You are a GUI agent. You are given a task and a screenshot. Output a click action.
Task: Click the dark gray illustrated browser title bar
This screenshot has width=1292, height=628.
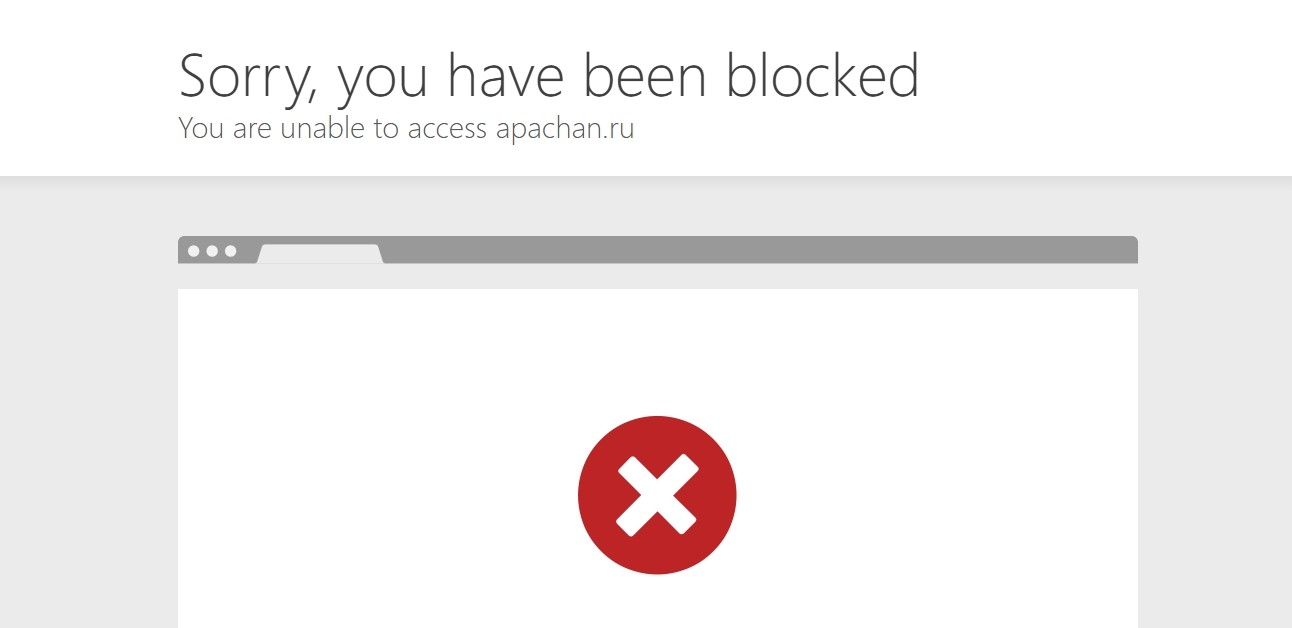tap(760, 249)
